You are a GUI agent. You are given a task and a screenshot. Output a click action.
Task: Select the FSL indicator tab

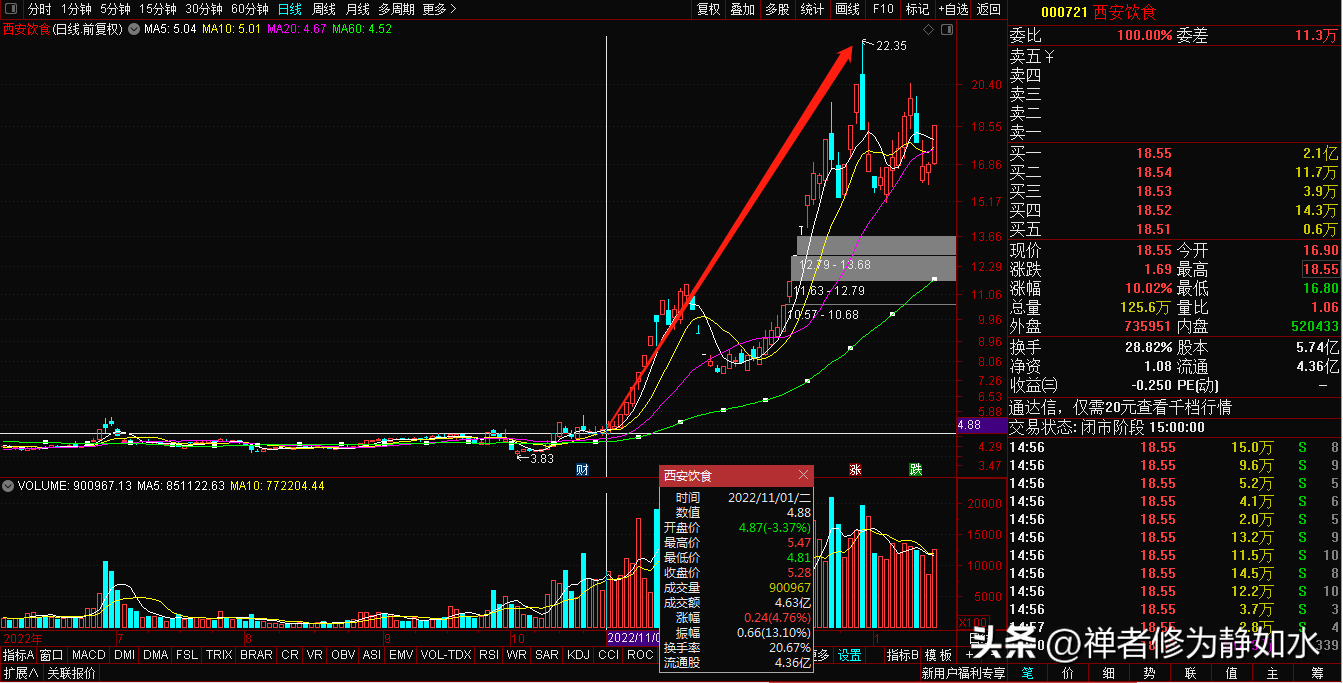(x=187, y=655)
